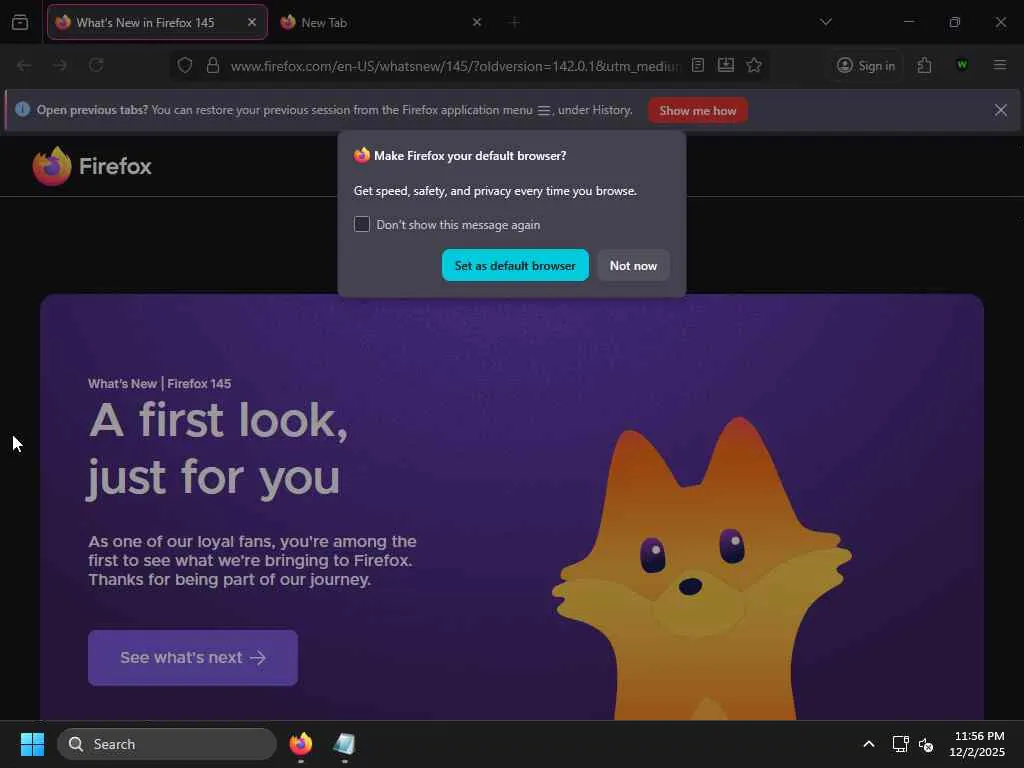Select the What's New in Firefox 145 tab
This screenshot has width=1024, height=768.
(x=157, y=22)
